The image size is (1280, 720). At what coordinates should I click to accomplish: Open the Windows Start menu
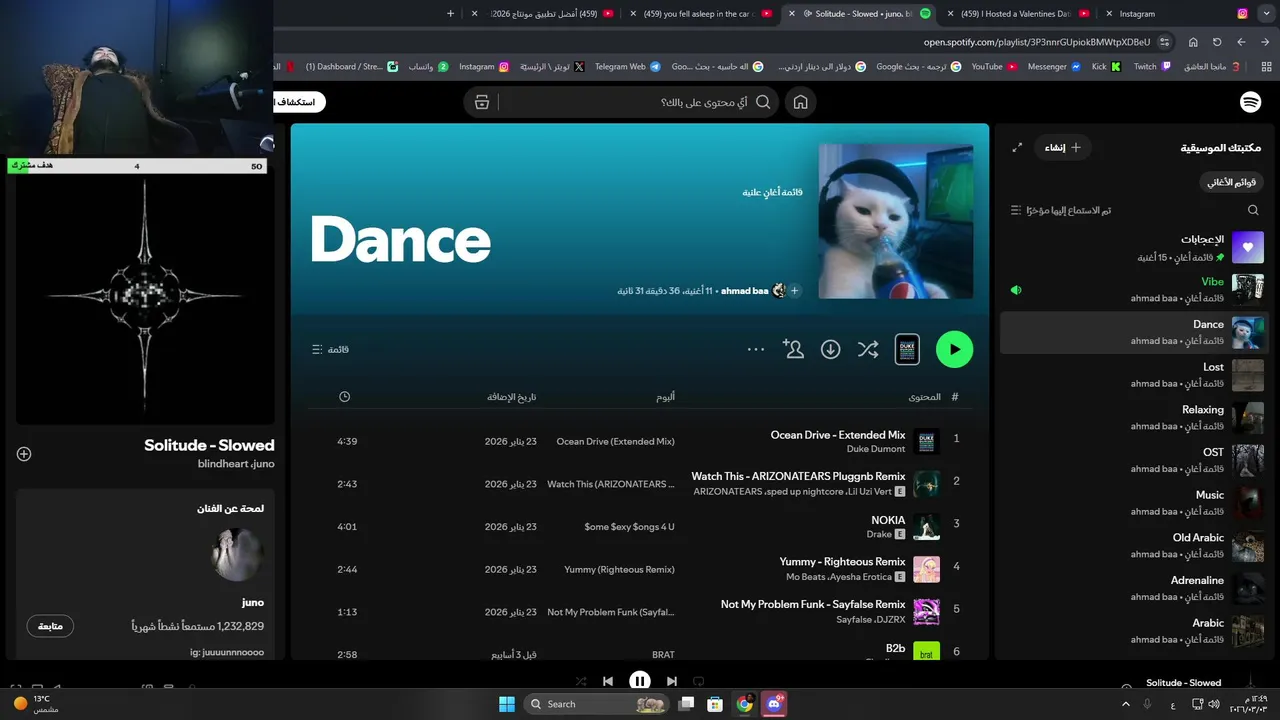tap(507, 704)
